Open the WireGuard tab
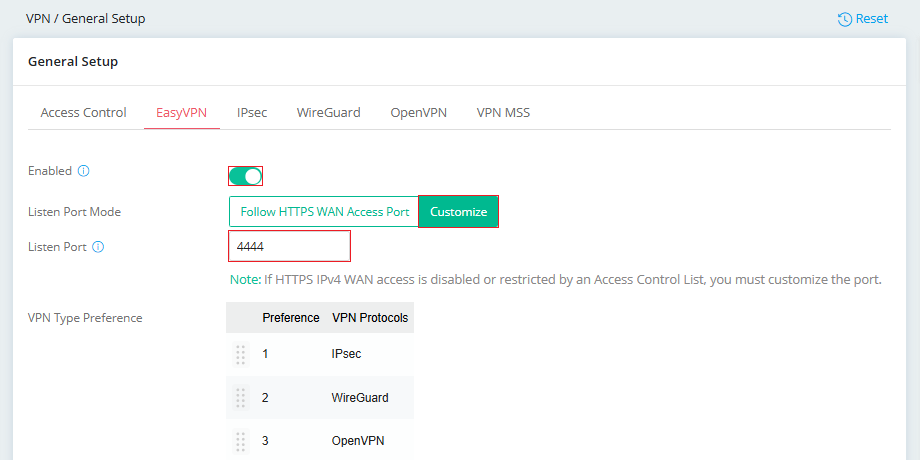 [x=329, y=113]
